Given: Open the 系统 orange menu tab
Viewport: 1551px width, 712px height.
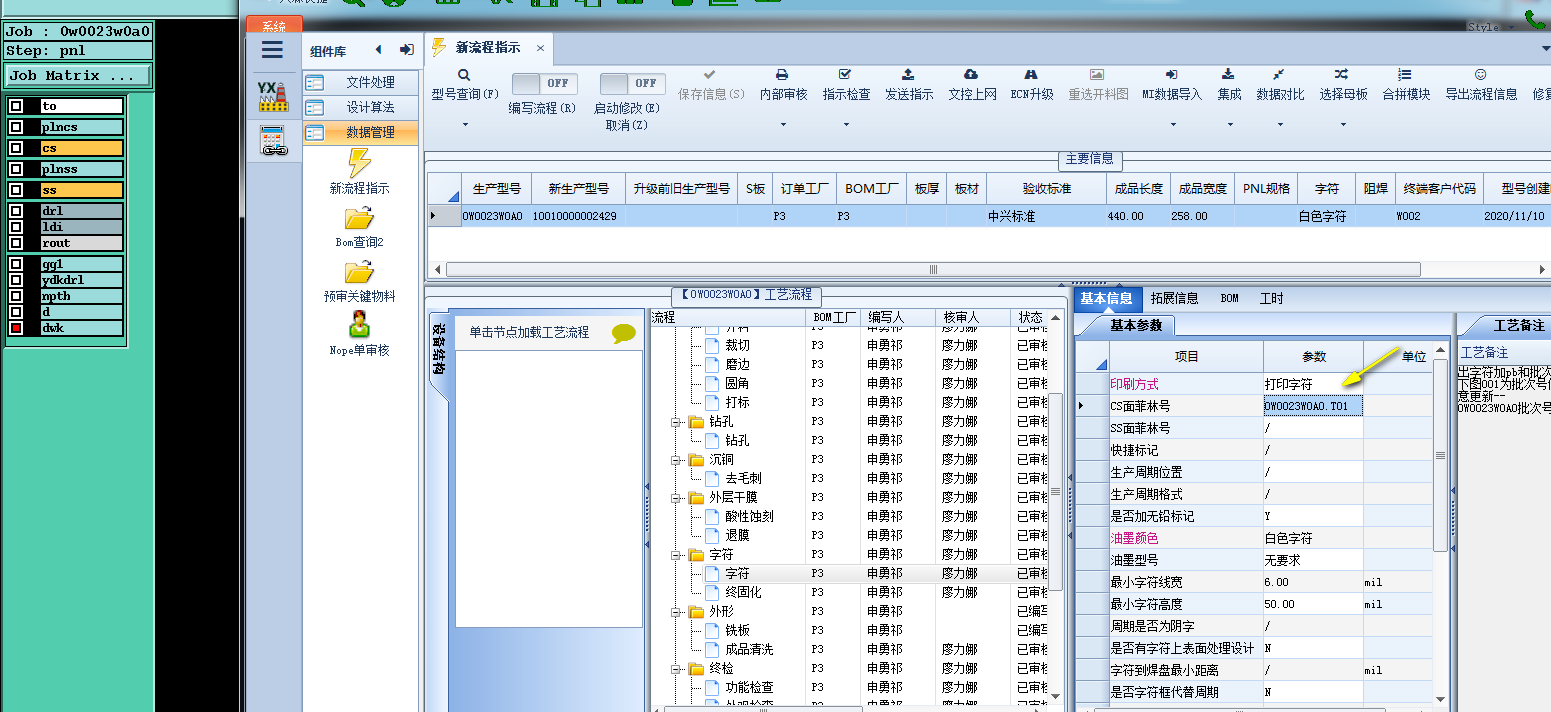Looking at the screenshot, I should [273, 26].
